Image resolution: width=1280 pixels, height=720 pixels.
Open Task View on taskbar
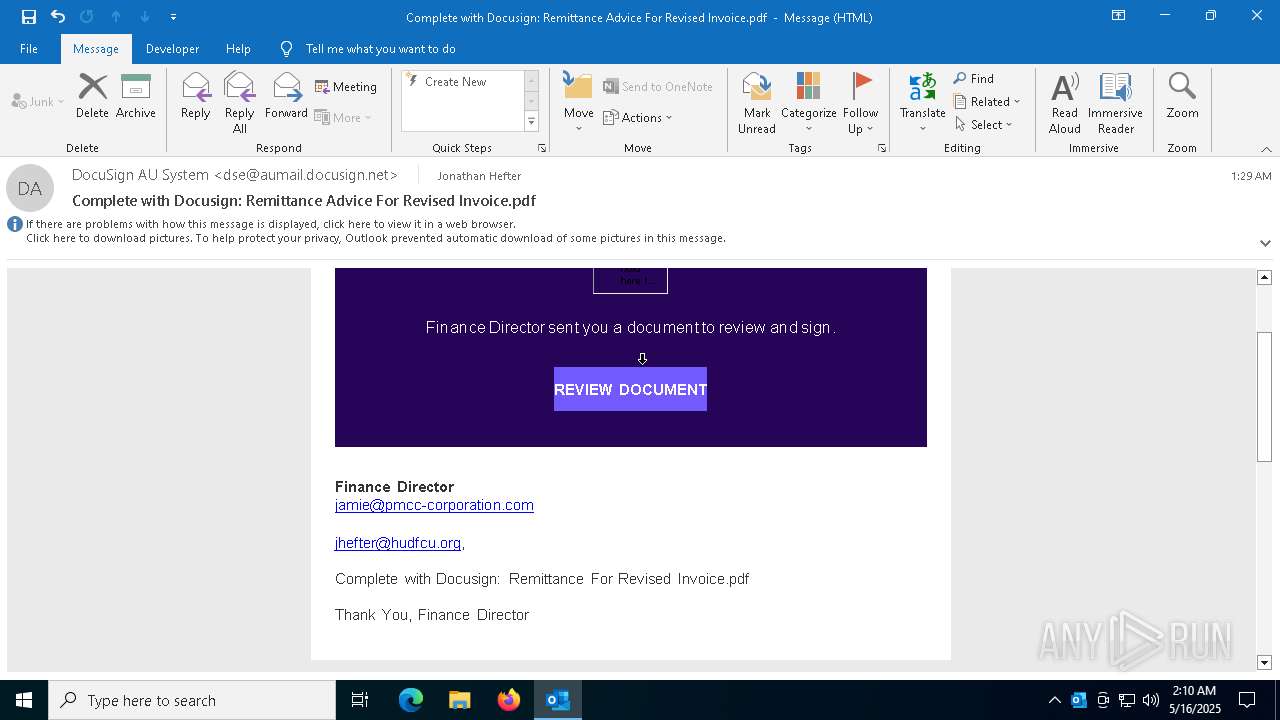click(x=360, y=700)
